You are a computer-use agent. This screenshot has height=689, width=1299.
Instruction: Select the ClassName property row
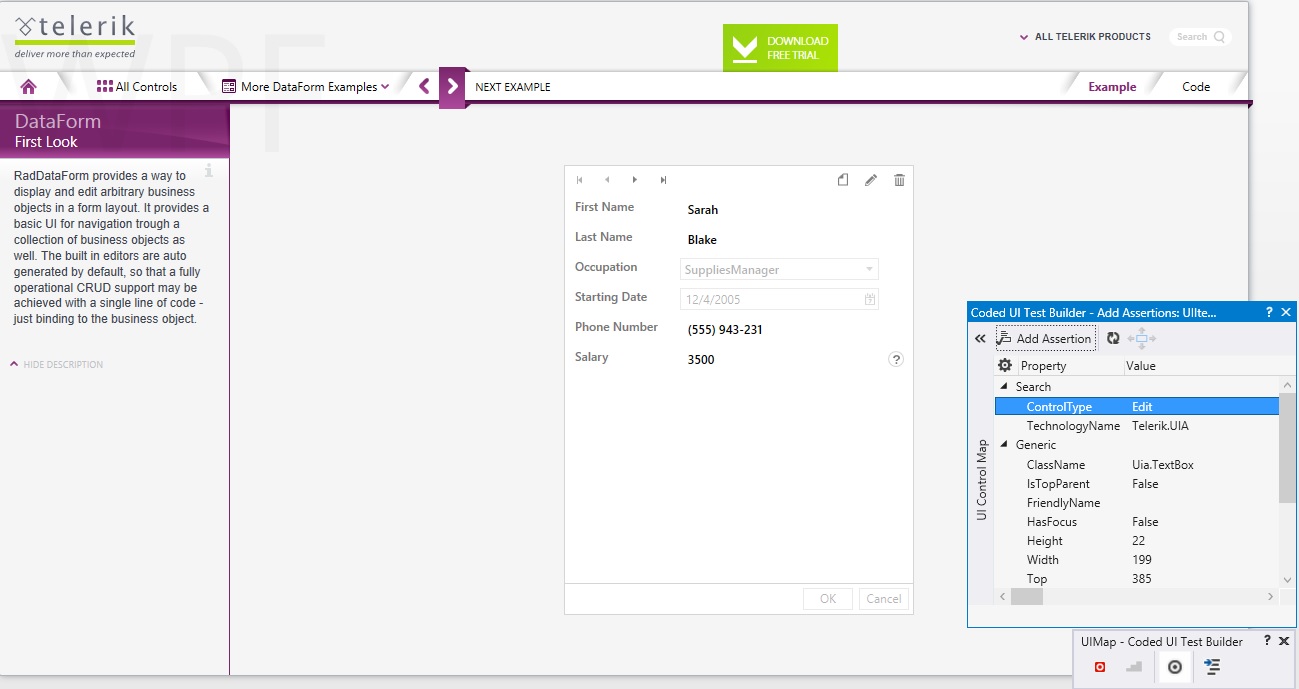pyautogui.click(x=1137, y=465)
